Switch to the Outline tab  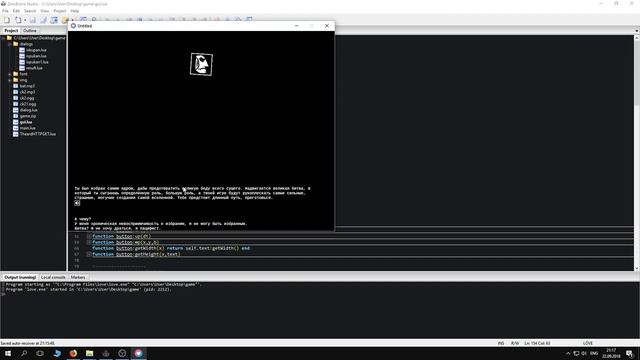pos(30,31)
